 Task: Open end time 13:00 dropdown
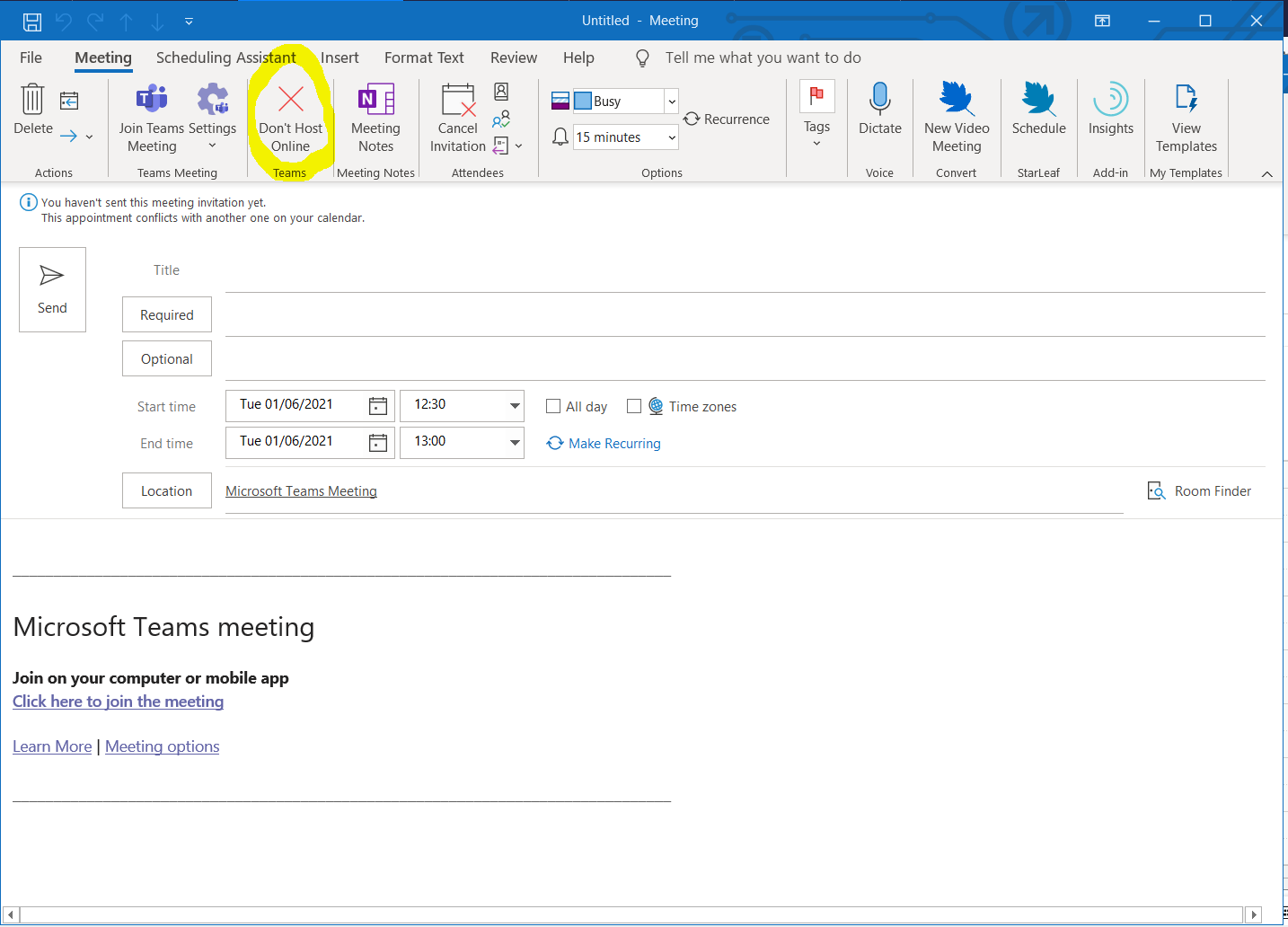515,442
